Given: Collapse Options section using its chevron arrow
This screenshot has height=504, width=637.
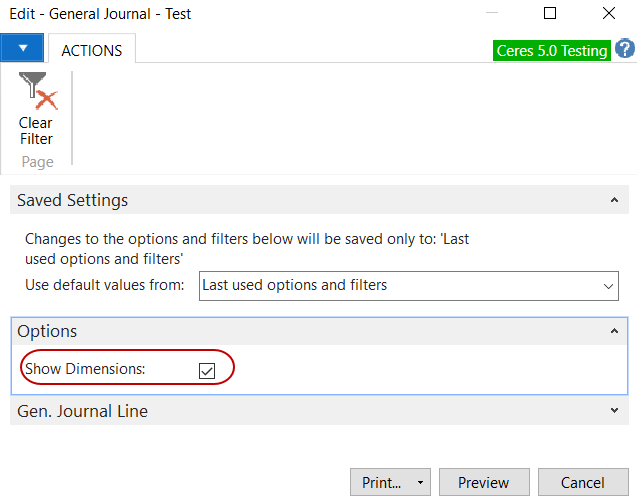Looking at the screenshot, I should coord(612,331).
